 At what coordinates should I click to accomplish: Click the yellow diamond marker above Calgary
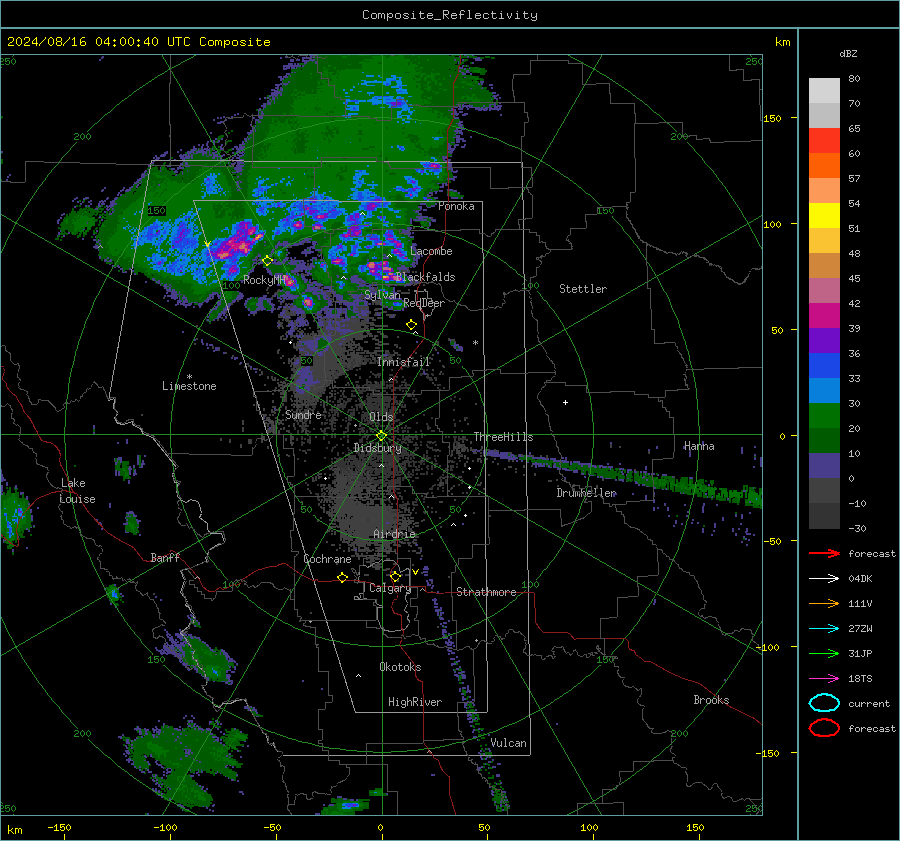click(395, 576)
